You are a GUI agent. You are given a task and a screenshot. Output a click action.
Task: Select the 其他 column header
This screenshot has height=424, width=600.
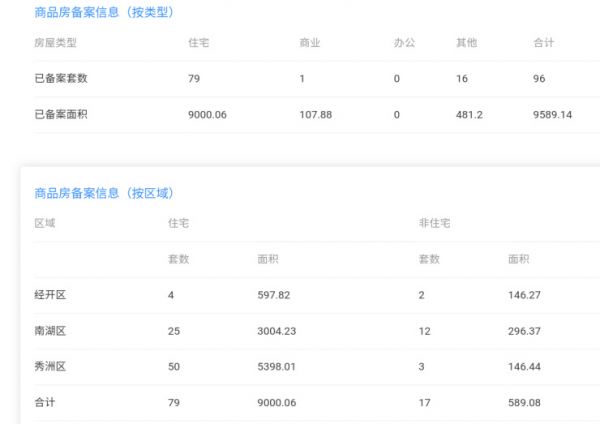(466, 42)
